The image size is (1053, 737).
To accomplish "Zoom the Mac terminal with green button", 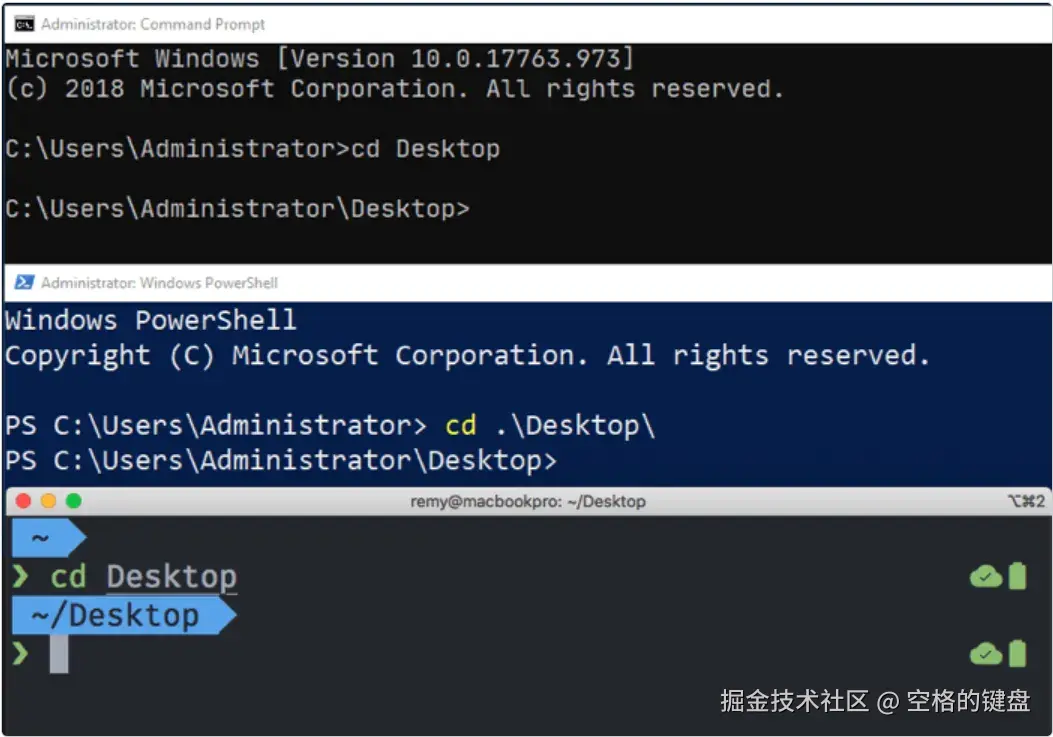I will [73, 501].
